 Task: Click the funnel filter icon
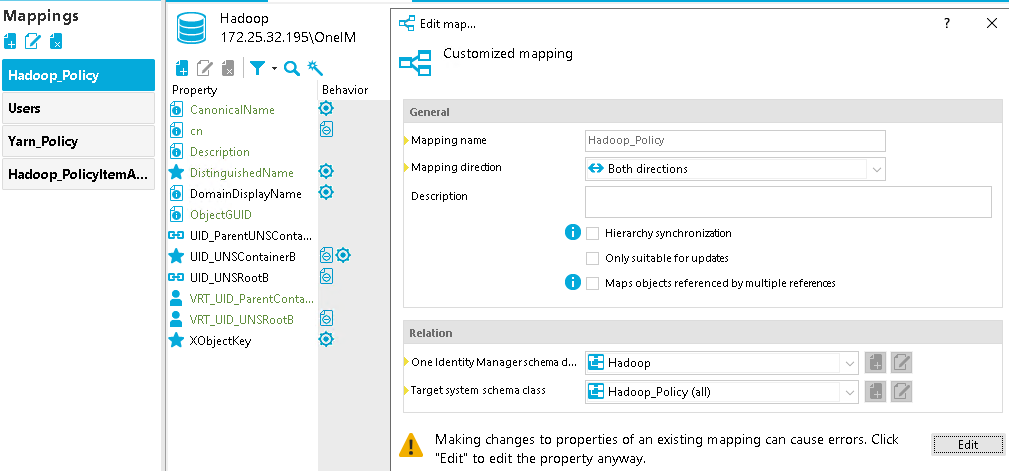coord(258,68)
